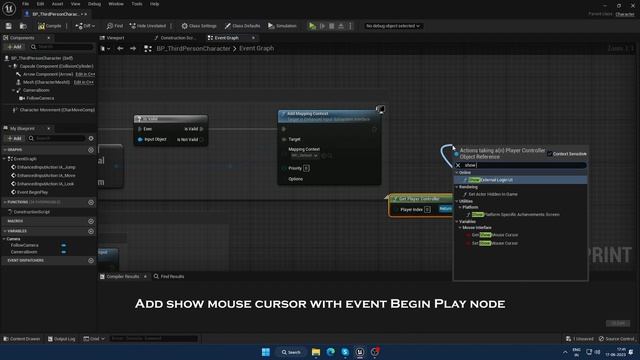Select Show External Login UI action
This screenshot has width=640, height=360.
(x=520, y=180)
